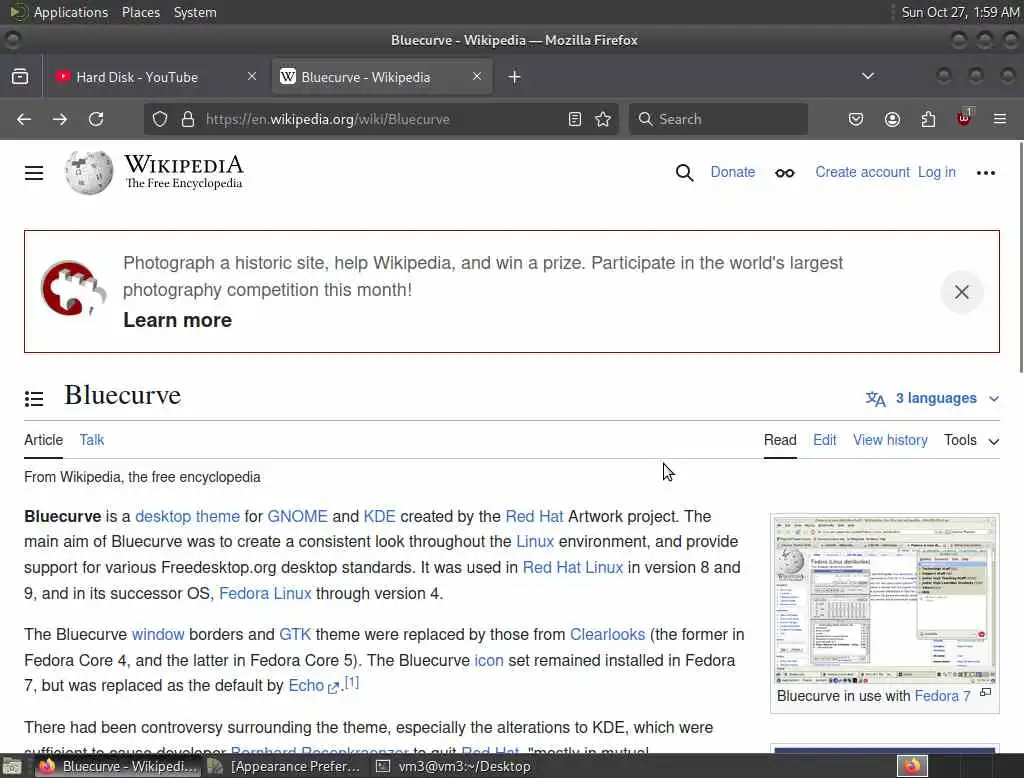Click citation reference [1]
Screen dimensions: 1024x778
(351, 683)
